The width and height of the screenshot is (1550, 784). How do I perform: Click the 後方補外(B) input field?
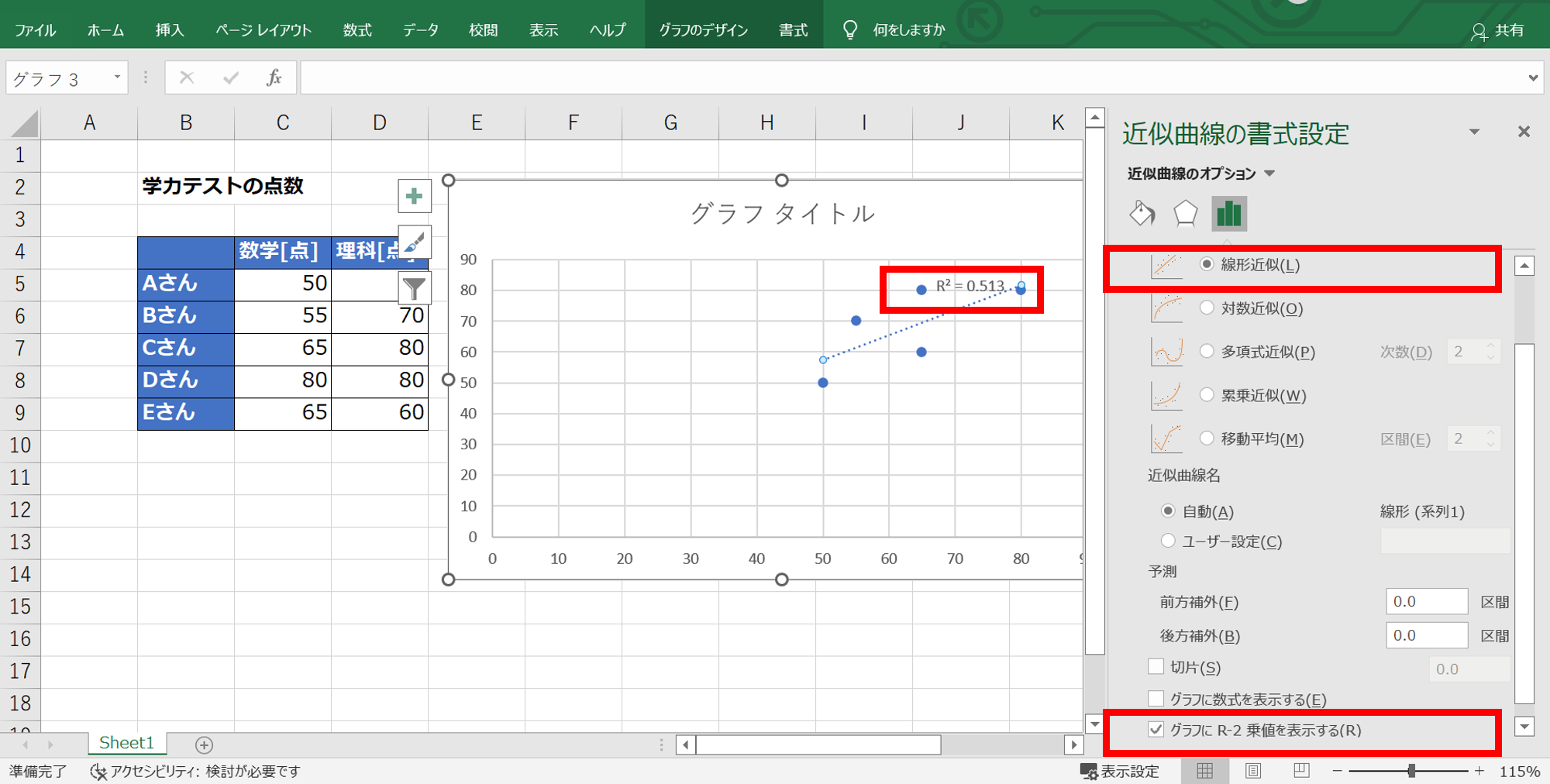1426,635
